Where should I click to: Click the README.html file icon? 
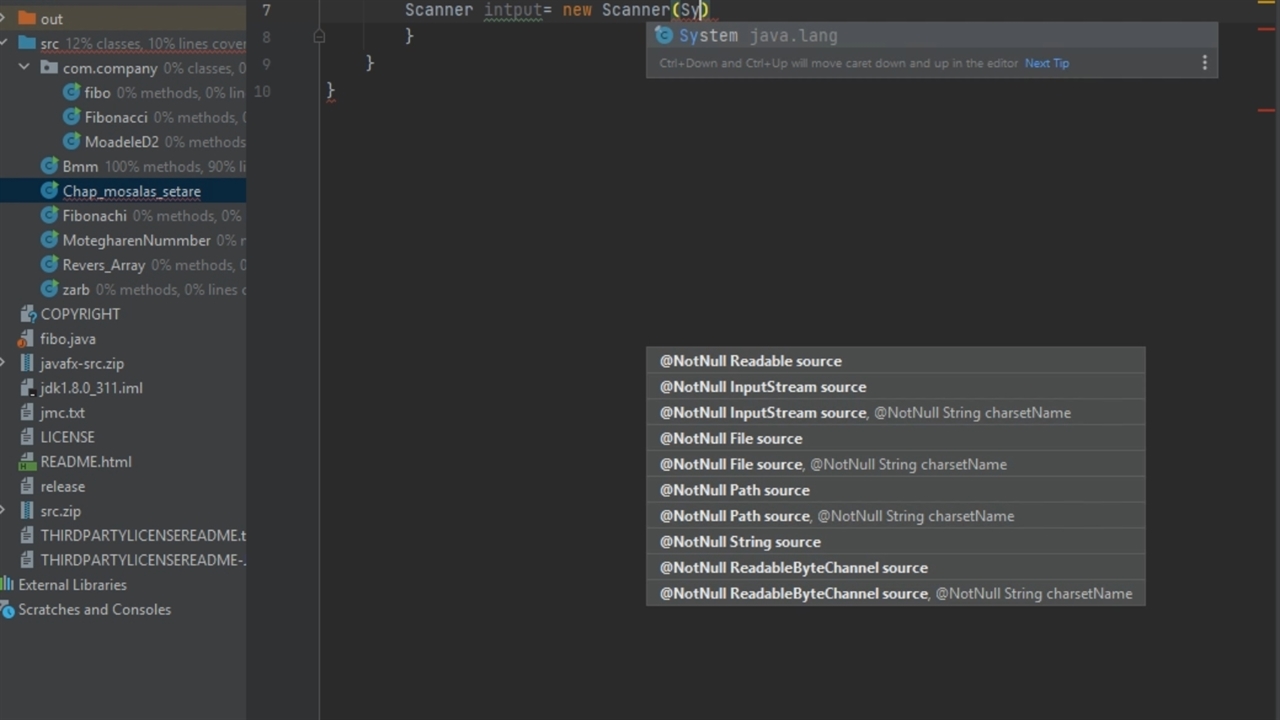click(x=27, y=462)
